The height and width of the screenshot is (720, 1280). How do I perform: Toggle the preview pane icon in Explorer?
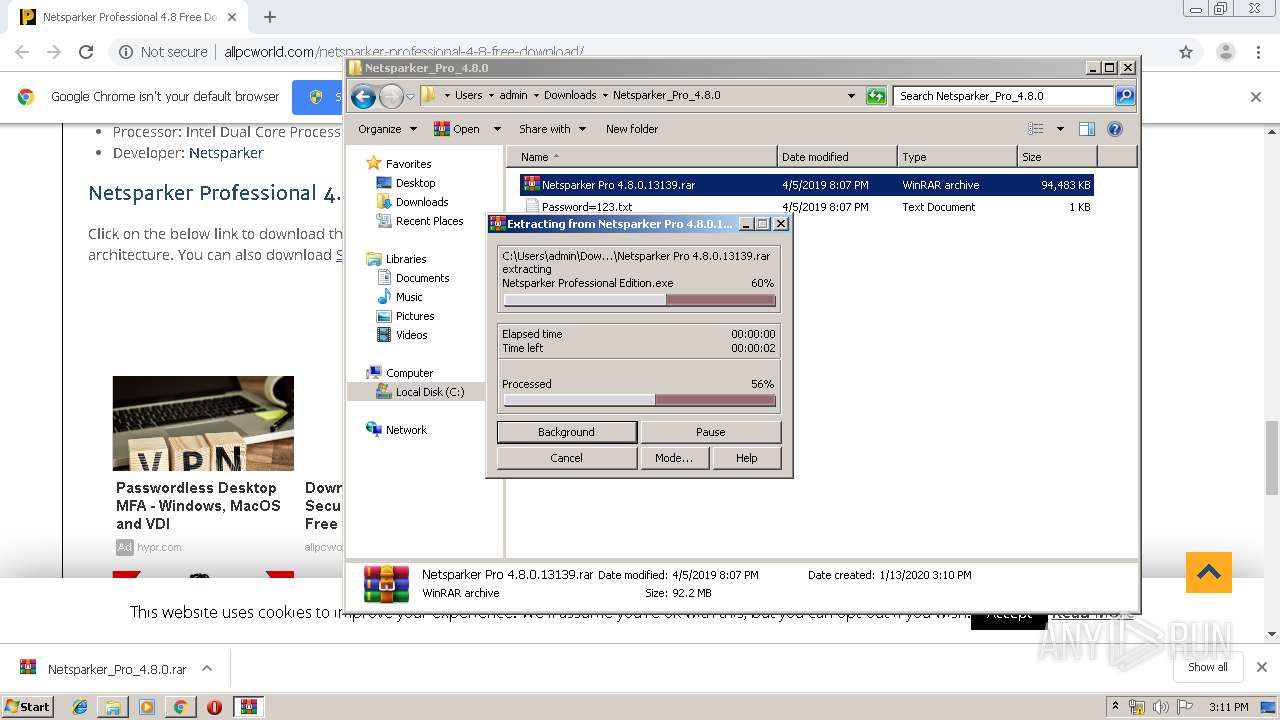(x=1087, y=129)
